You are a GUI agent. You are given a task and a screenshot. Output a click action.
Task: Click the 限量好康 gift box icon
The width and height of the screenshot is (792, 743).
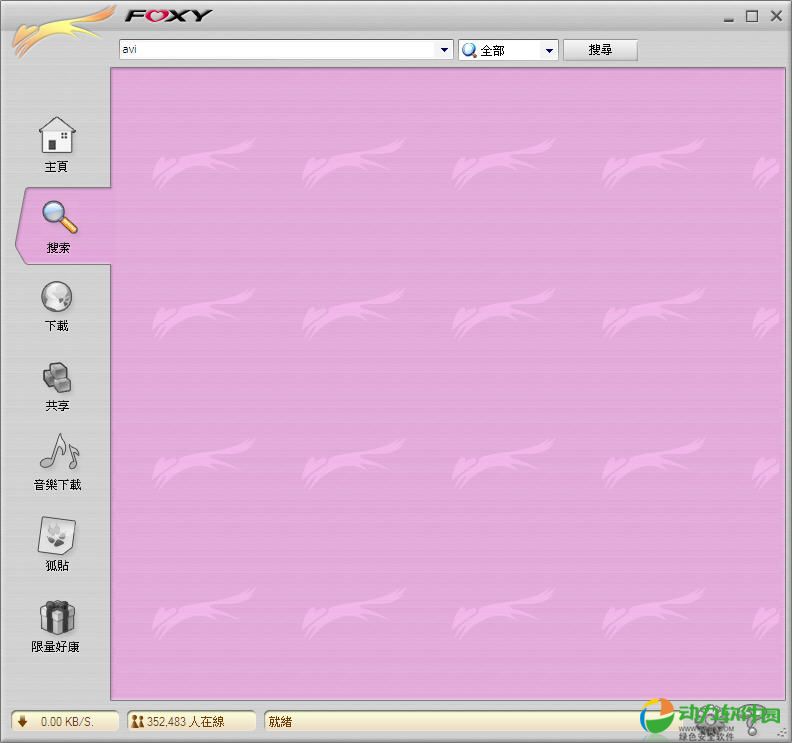pos(57,618)
